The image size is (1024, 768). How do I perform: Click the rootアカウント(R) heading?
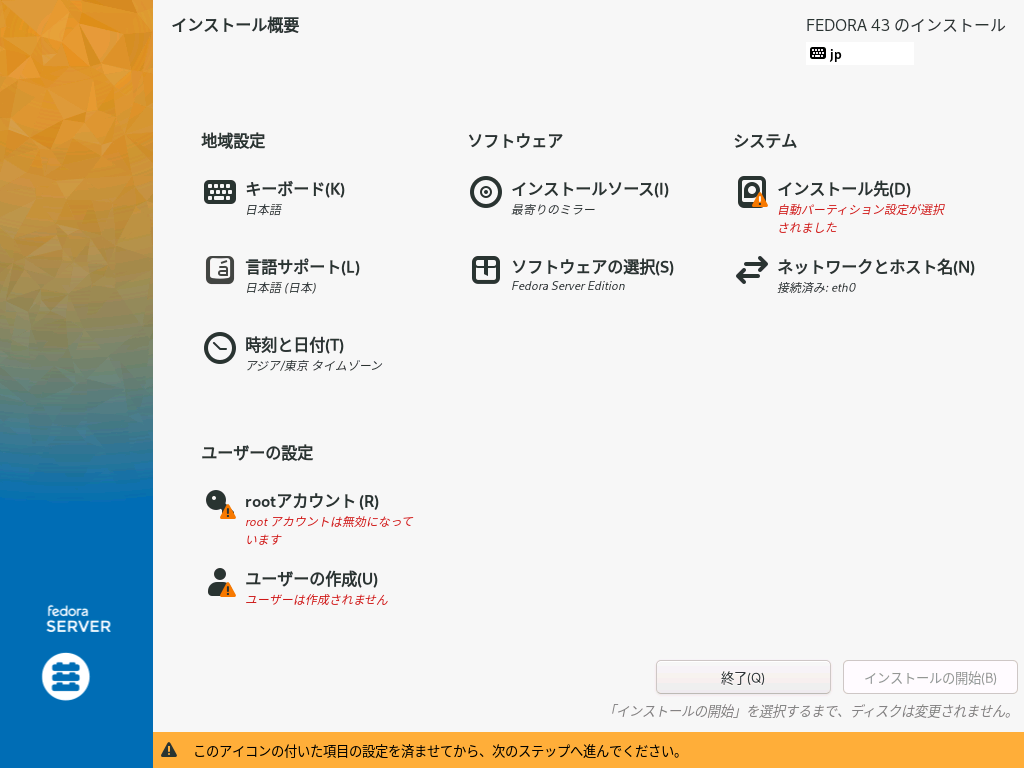(x=312, y=501)
